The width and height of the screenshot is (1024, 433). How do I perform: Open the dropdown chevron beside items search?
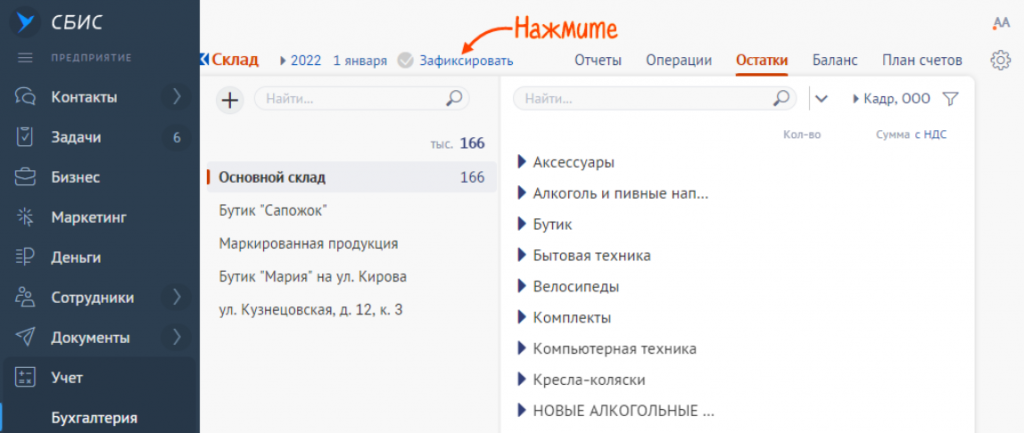point(822,98)
